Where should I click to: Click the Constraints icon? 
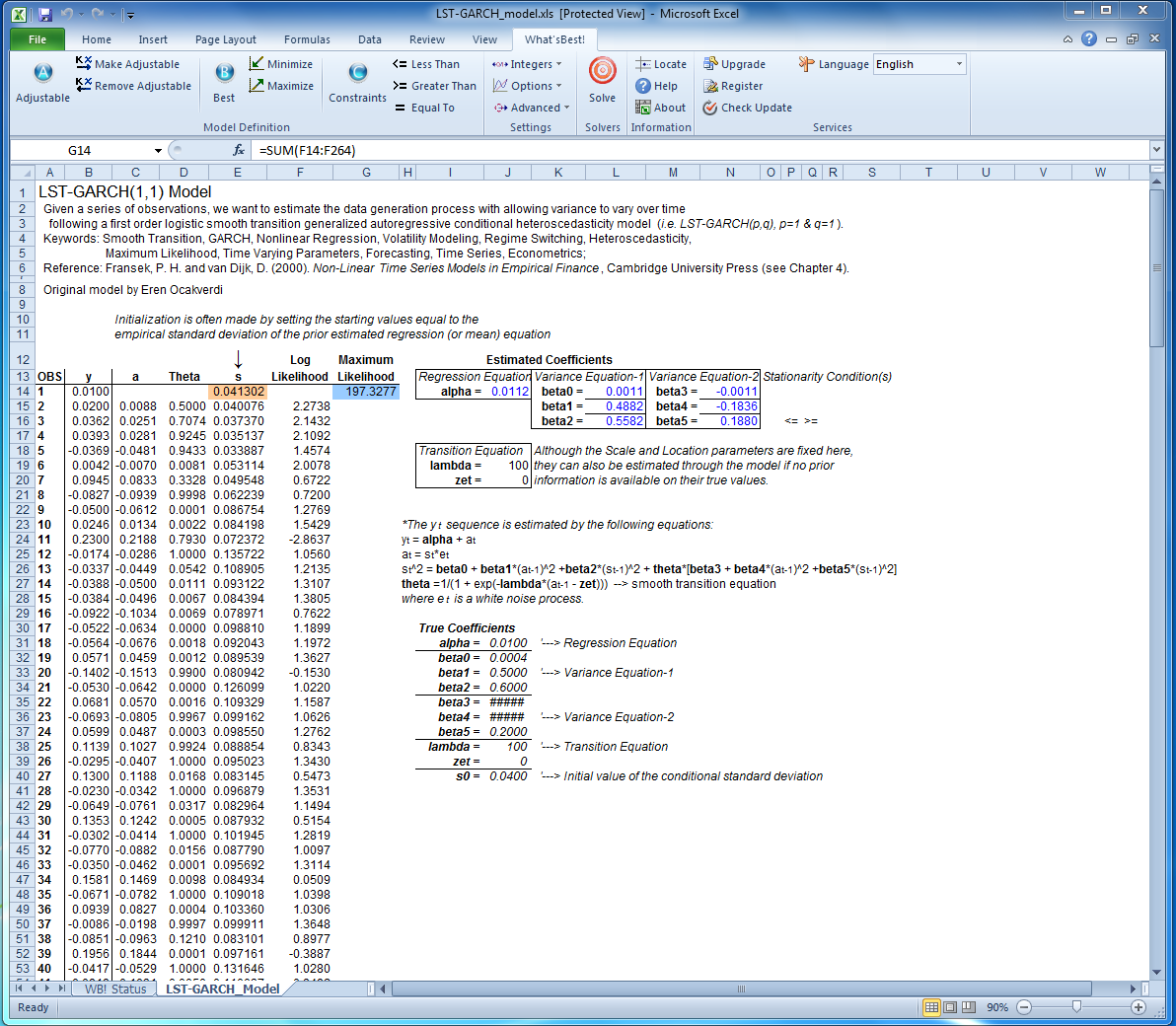357,73
